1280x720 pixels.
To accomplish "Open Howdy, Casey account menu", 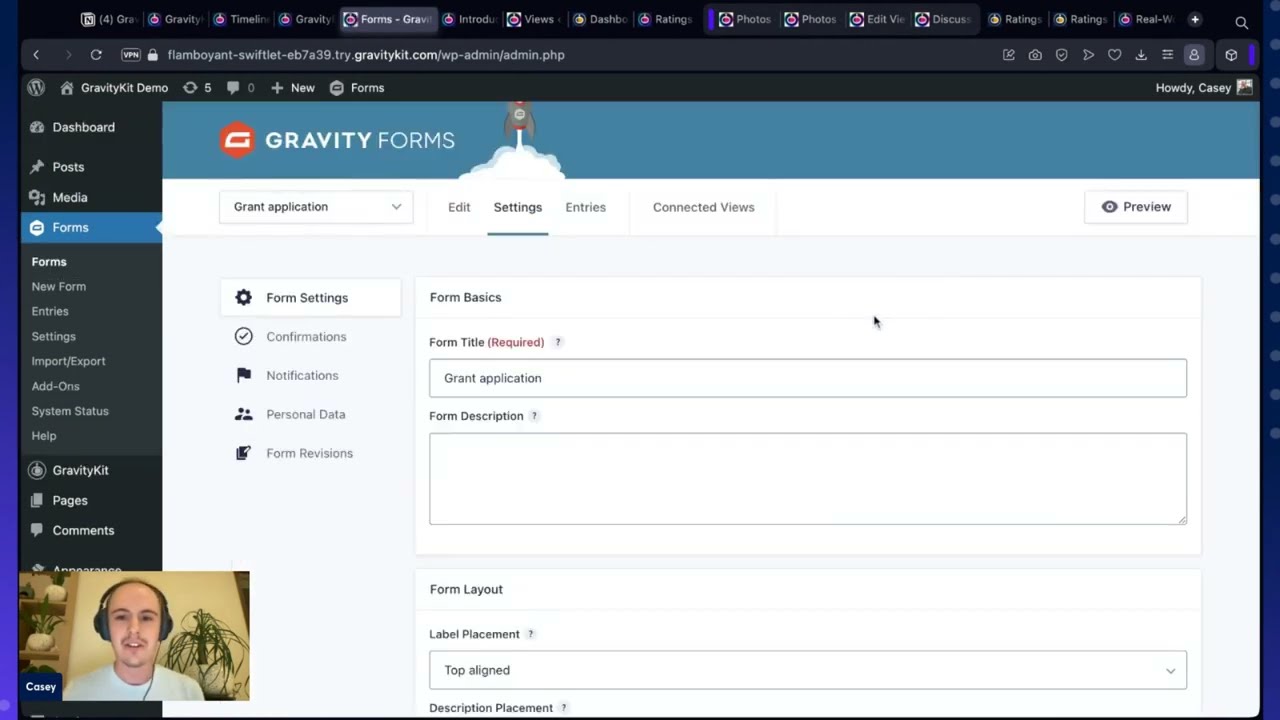I will pos(1204,88).
